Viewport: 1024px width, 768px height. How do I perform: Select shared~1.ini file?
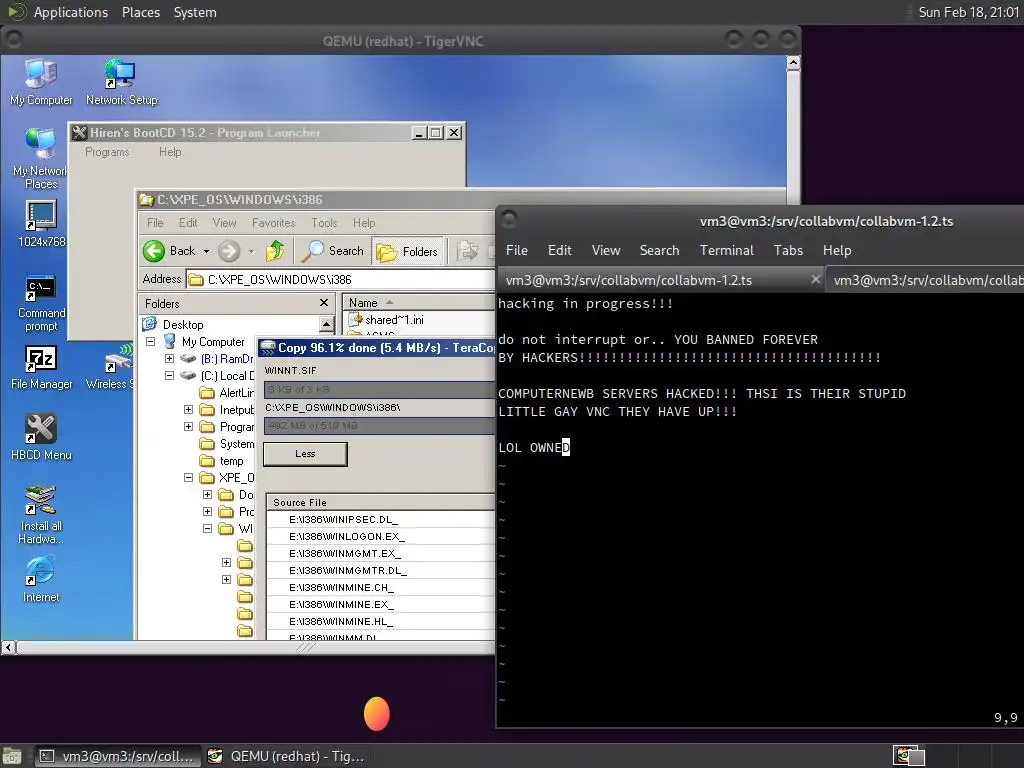tap(387, 320)
